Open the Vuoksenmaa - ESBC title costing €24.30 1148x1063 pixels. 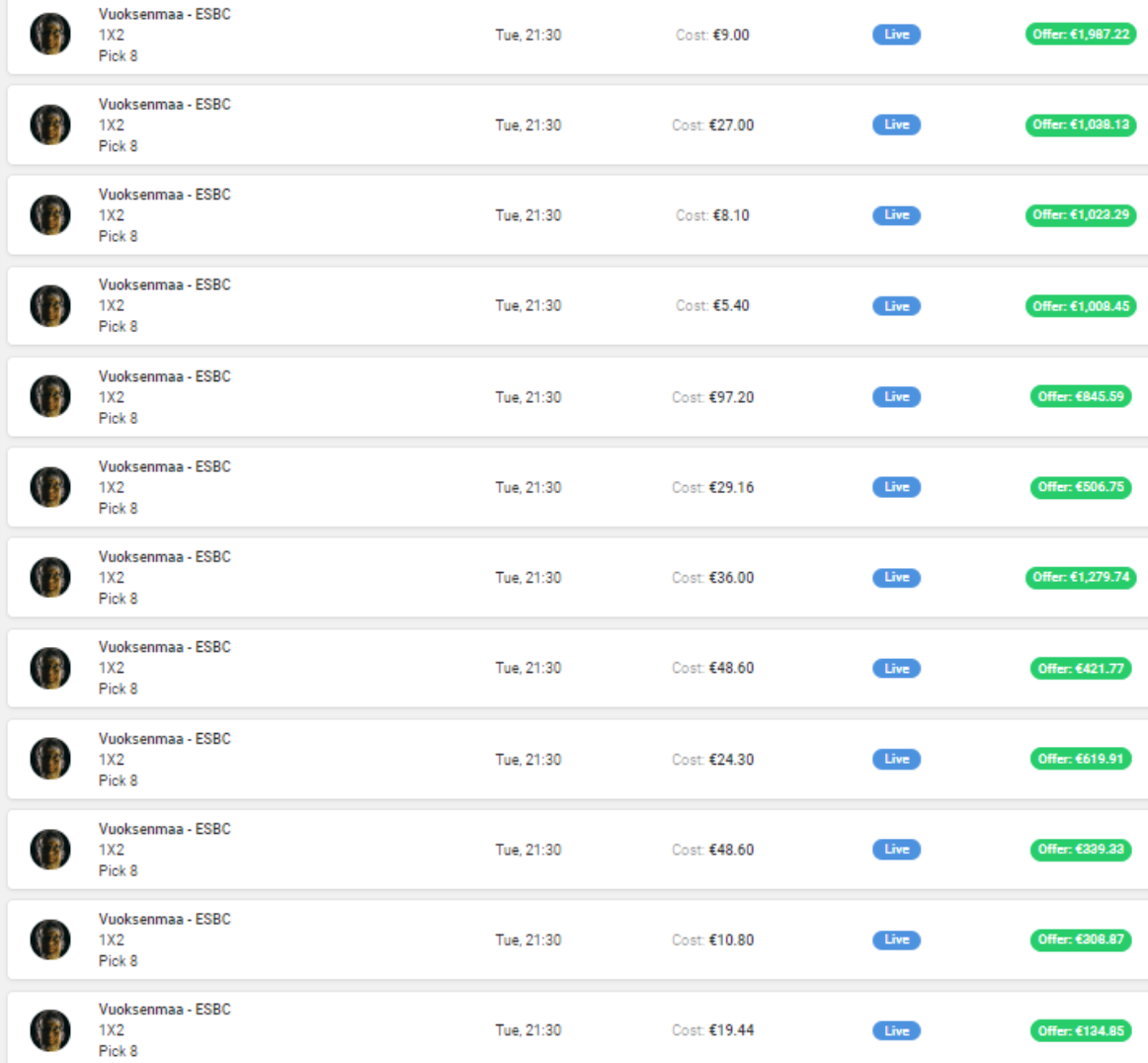tap(165, 739)
